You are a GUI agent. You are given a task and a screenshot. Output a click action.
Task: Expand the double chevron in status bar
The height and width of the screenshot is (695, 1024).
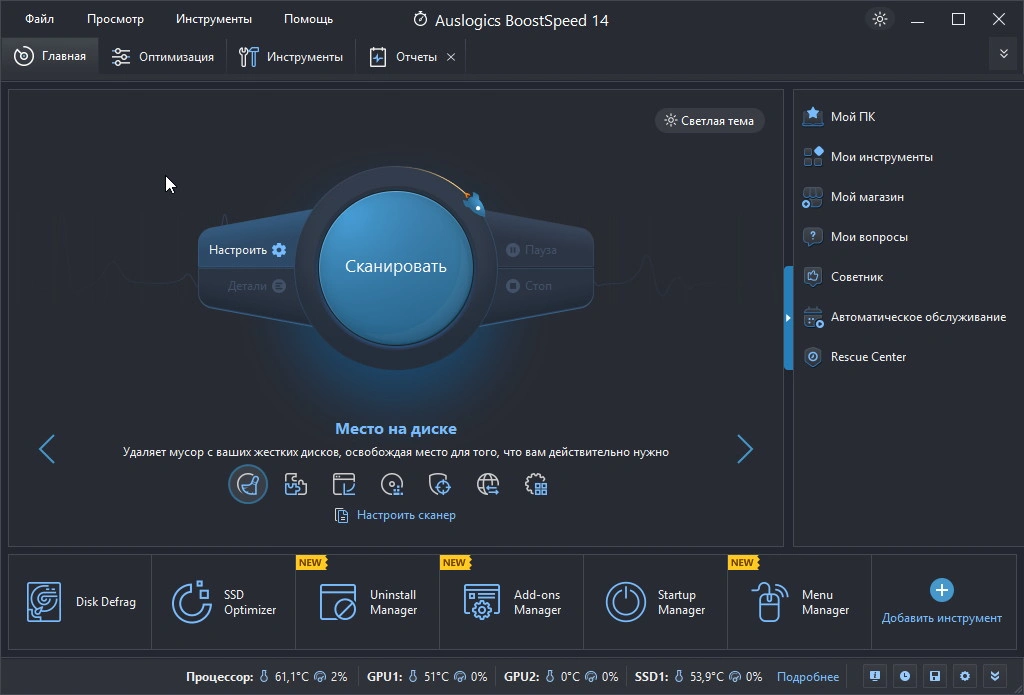[x=995, y=676]
